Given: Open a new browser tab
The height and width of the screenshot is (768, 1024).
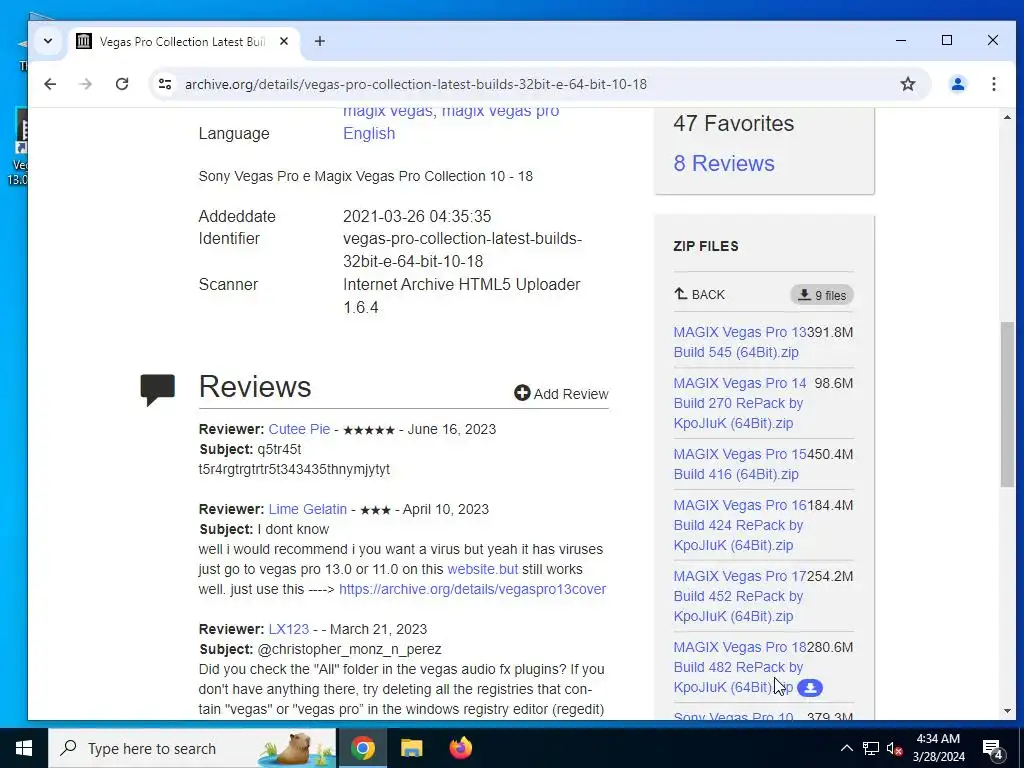Looking at the screenshot, I should point(319,41).
